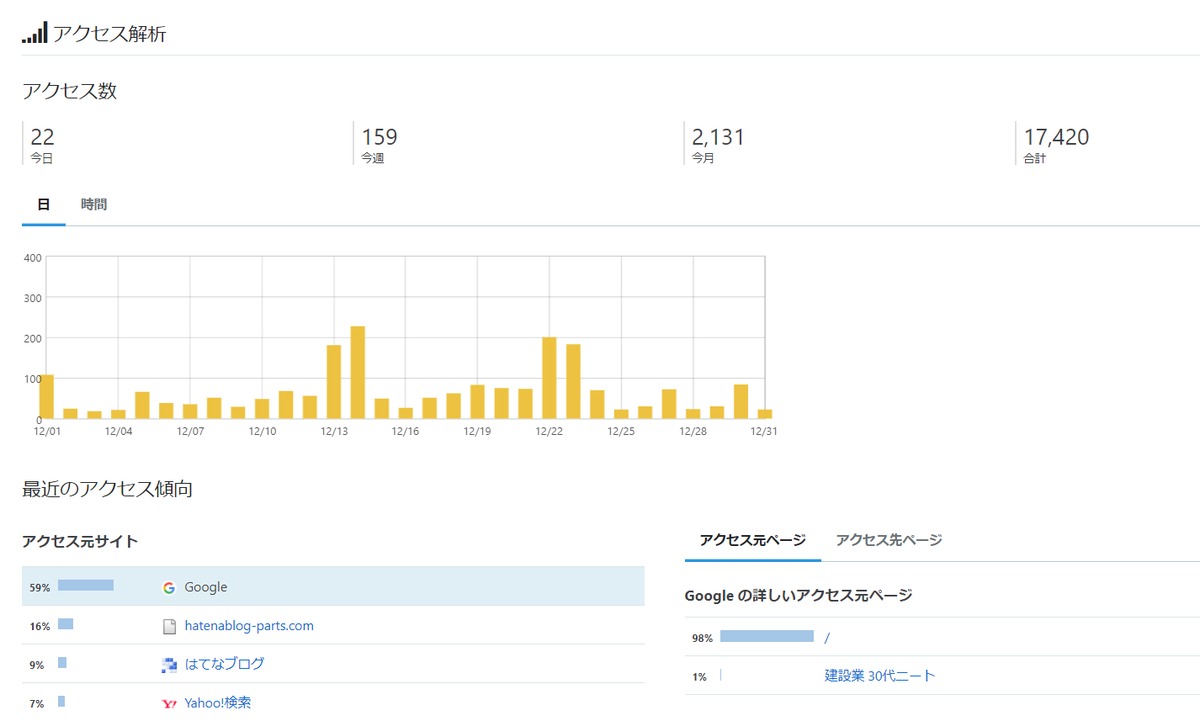
Task: Click the アクセス元サイト heading
Action: pyautogui.click(x=80, y=541)
